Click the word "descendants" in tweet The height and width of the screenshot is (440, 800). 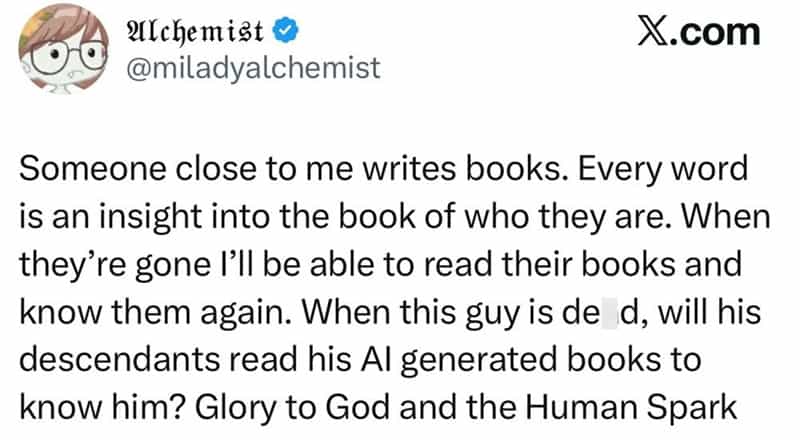[x=119, y=359]
